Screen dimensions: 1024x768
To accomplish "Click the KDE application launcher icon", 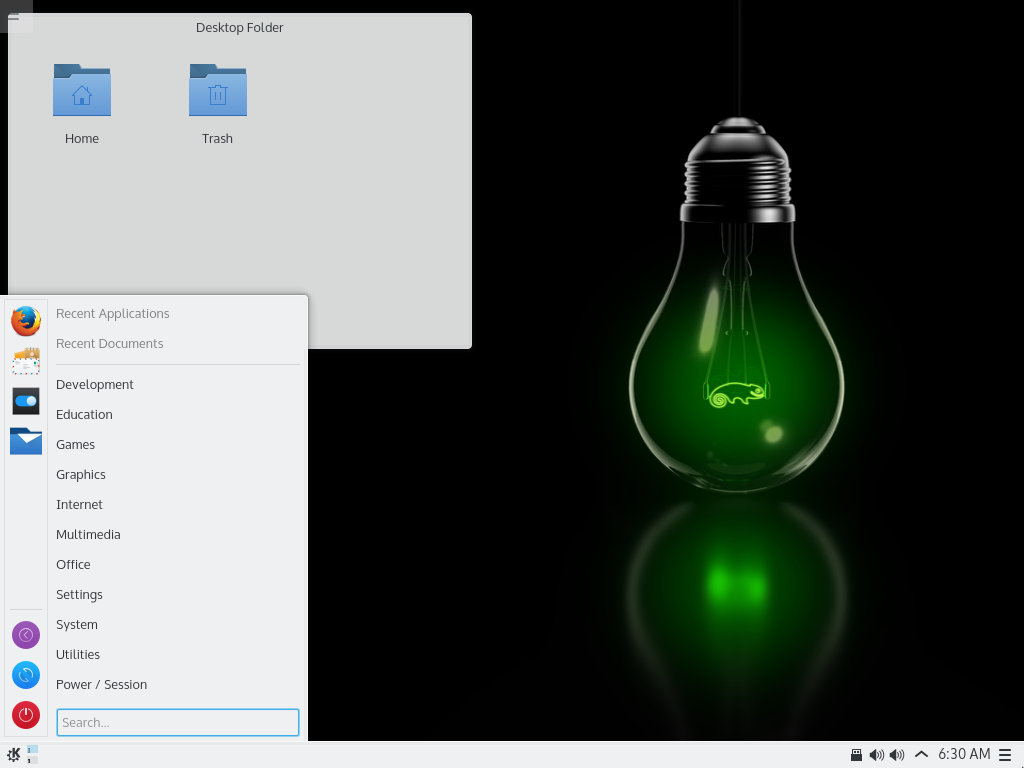I will 14,755.
